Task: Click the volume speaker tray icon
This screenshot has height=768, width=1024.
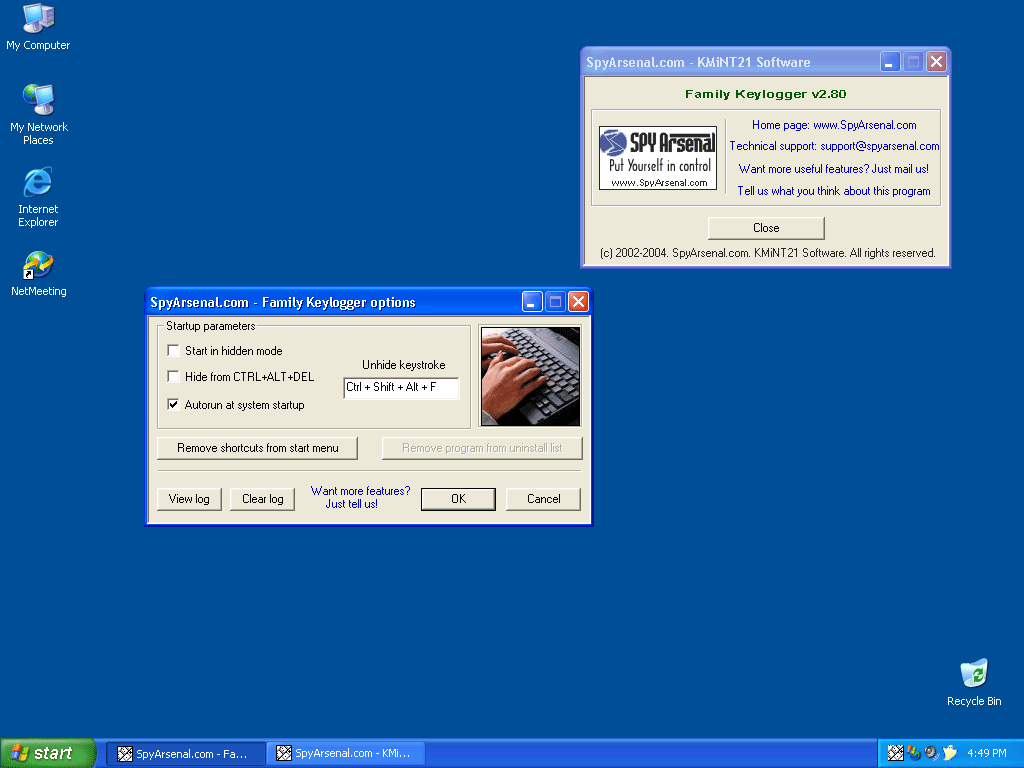Action: pos(930,753)
